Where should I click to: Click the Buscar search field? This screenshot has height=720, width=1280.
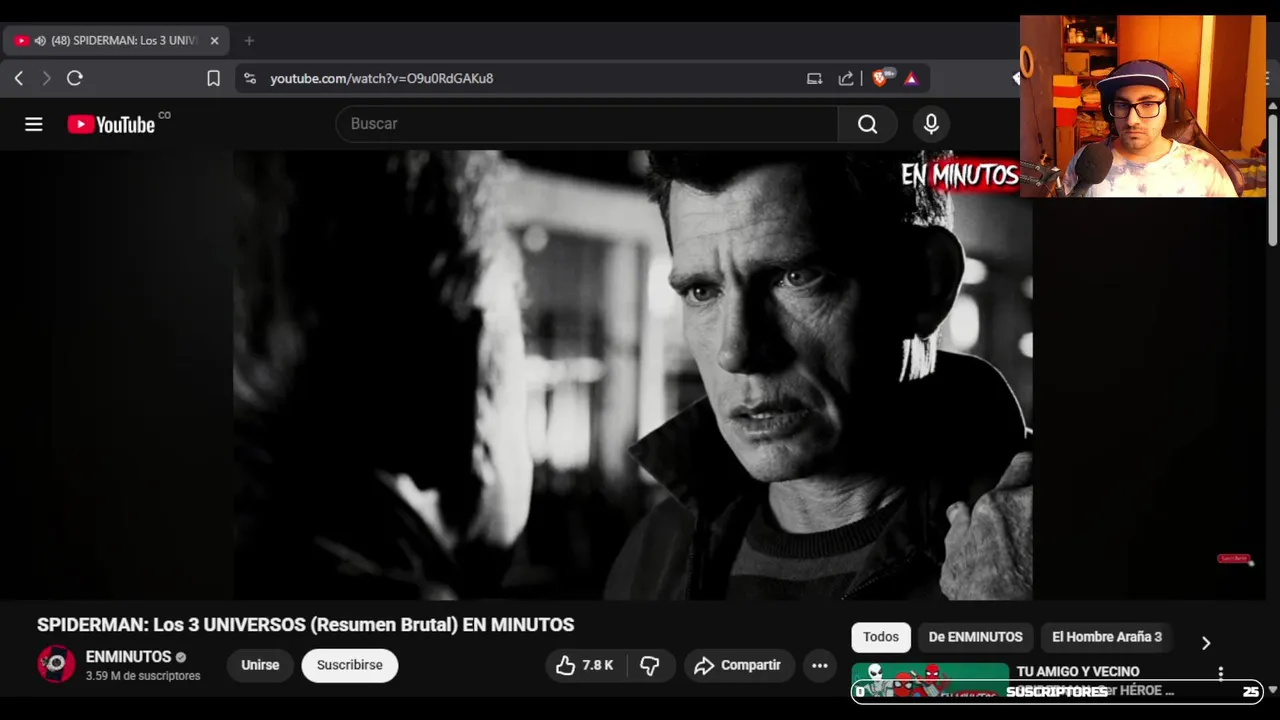click(587, 124)
